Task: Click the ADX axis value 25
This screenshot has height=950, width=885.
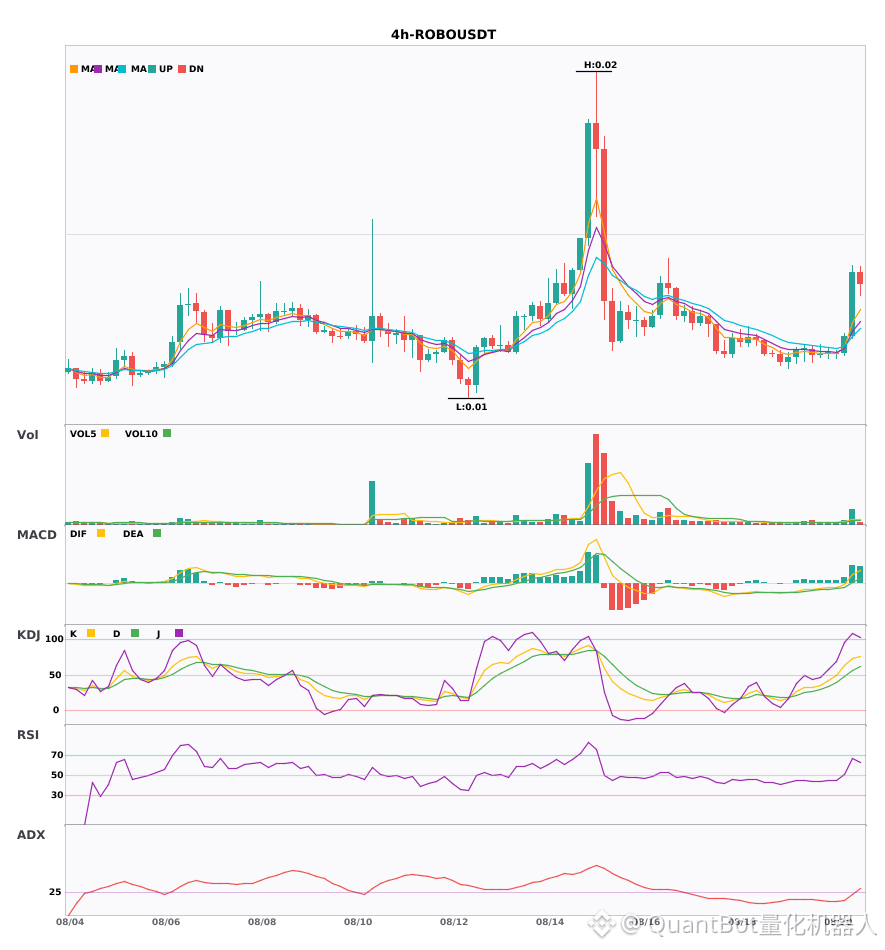Action: pos(55,892)
